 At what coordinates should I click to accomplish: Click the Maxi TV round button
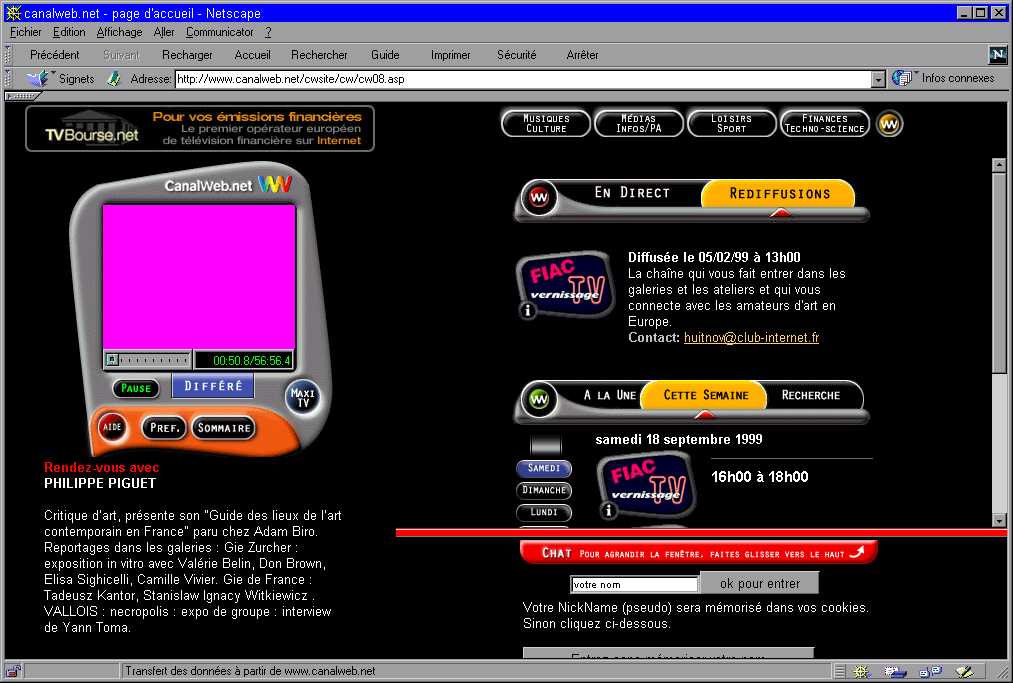(302, 397)
